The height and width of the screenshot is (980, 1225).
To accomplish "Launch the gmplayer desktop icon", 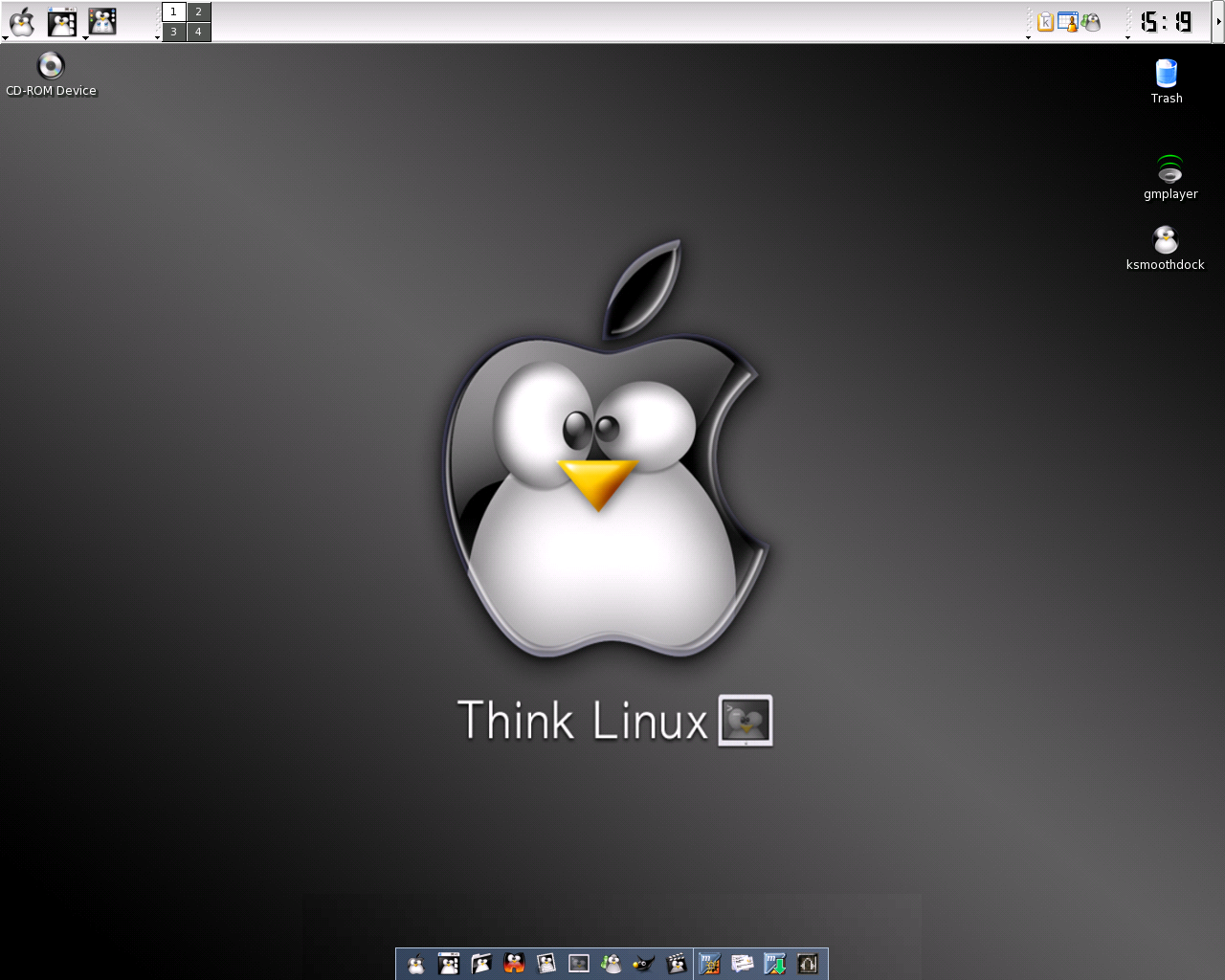I will 1170,177.
